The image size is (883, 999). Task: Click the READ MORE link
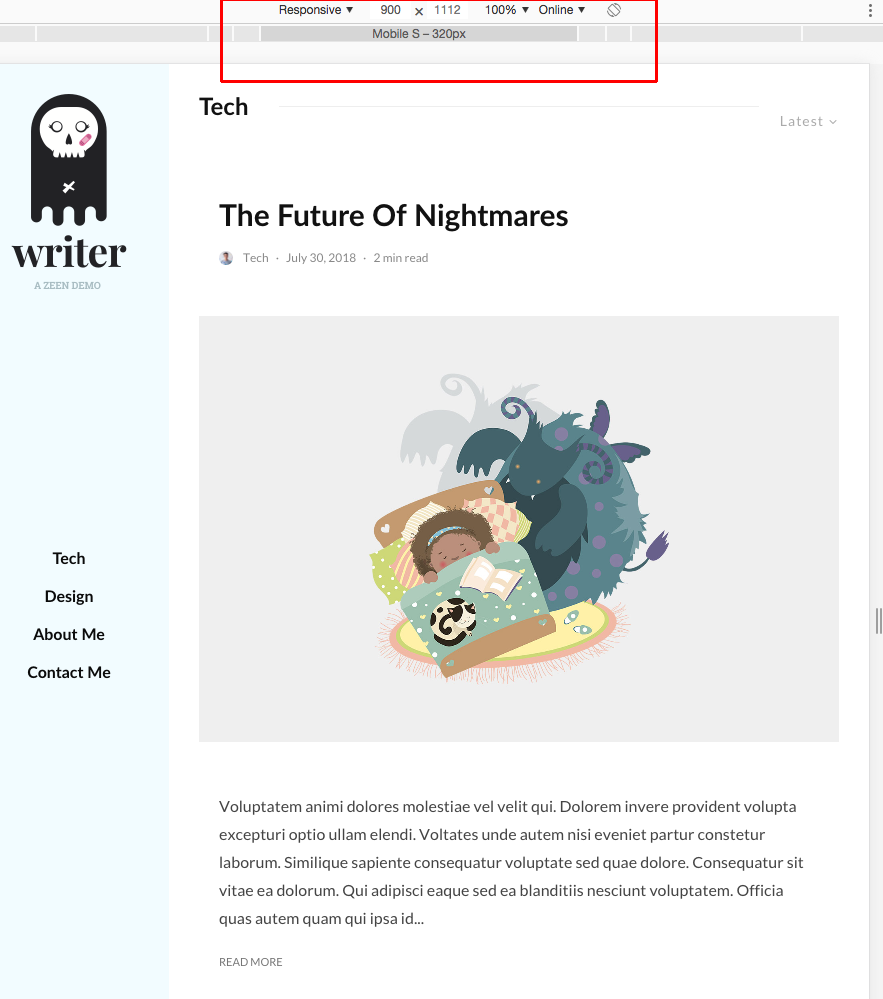click(250, 962)
